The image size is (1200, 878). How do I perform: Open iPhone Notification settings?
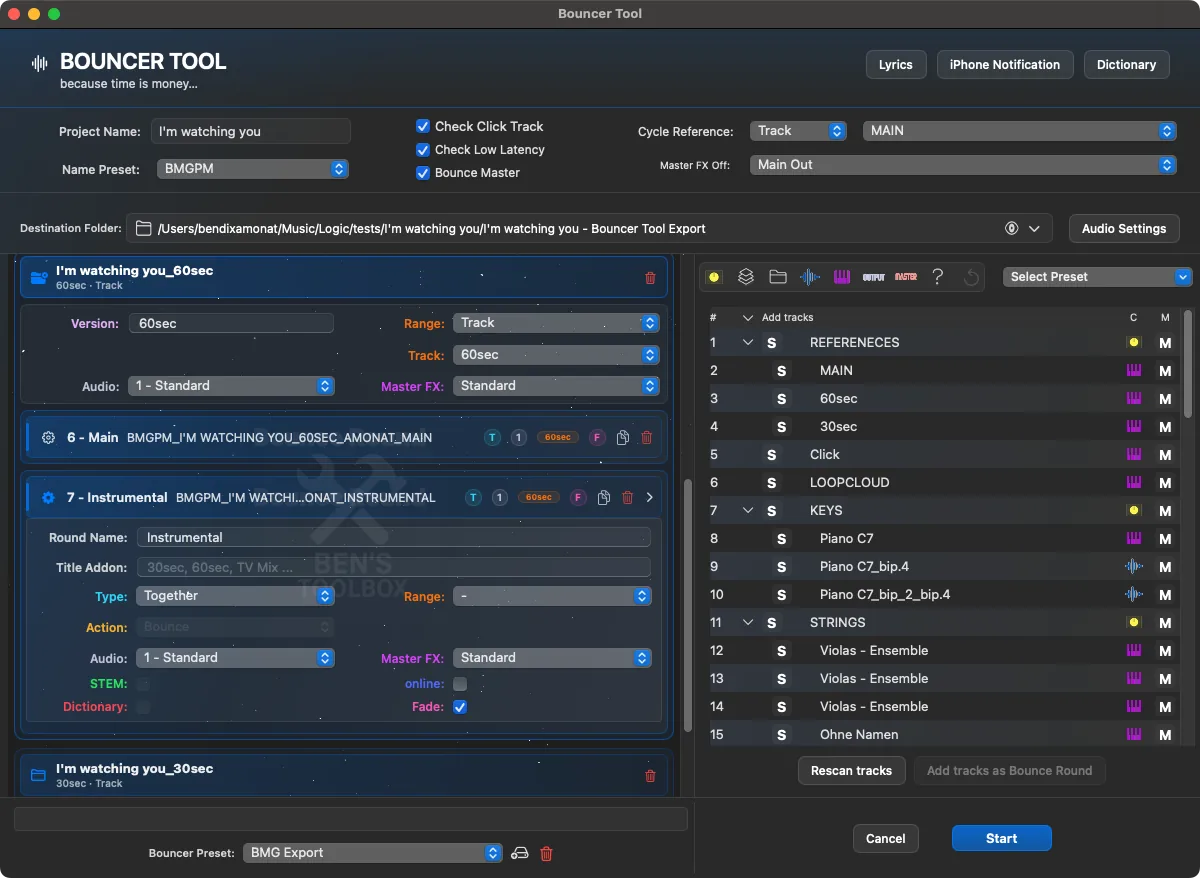[x=1005, y=64]
